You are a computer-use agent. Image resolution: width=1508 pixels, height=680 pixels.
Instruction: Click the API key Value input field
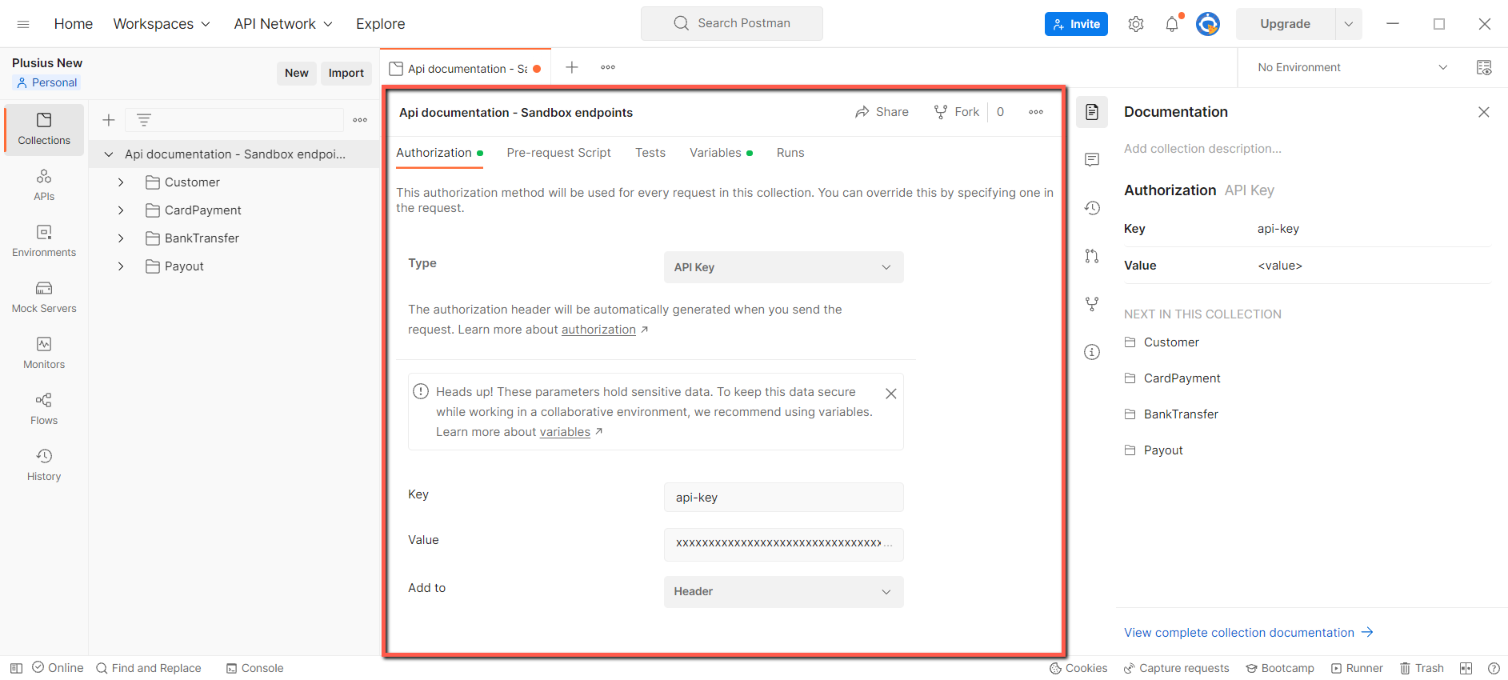point(784,544)
